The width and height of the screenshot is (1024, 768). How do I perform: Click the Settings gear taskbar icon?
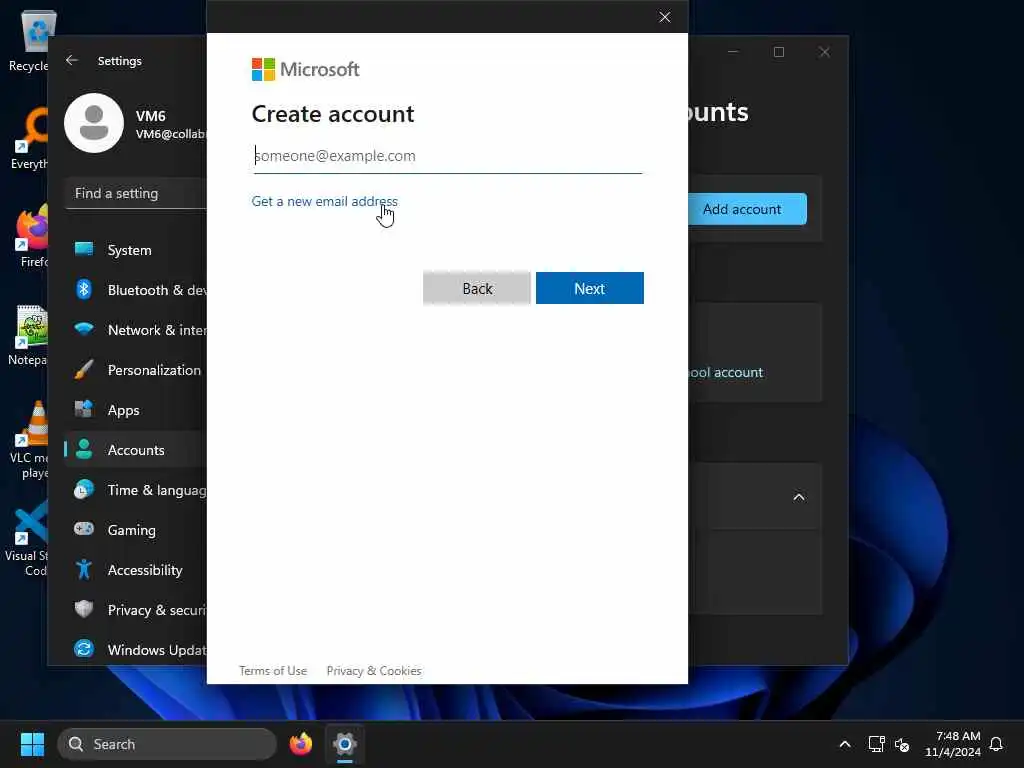pyautogui.click(x=345, y=744)
